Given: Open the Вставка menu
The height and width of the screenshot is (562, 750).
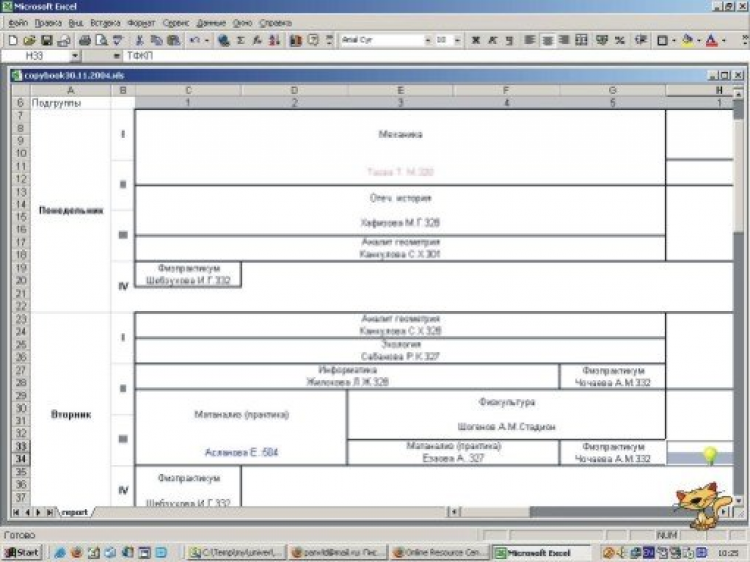Looking at the screenshot, I should click(x=105, y=23).
